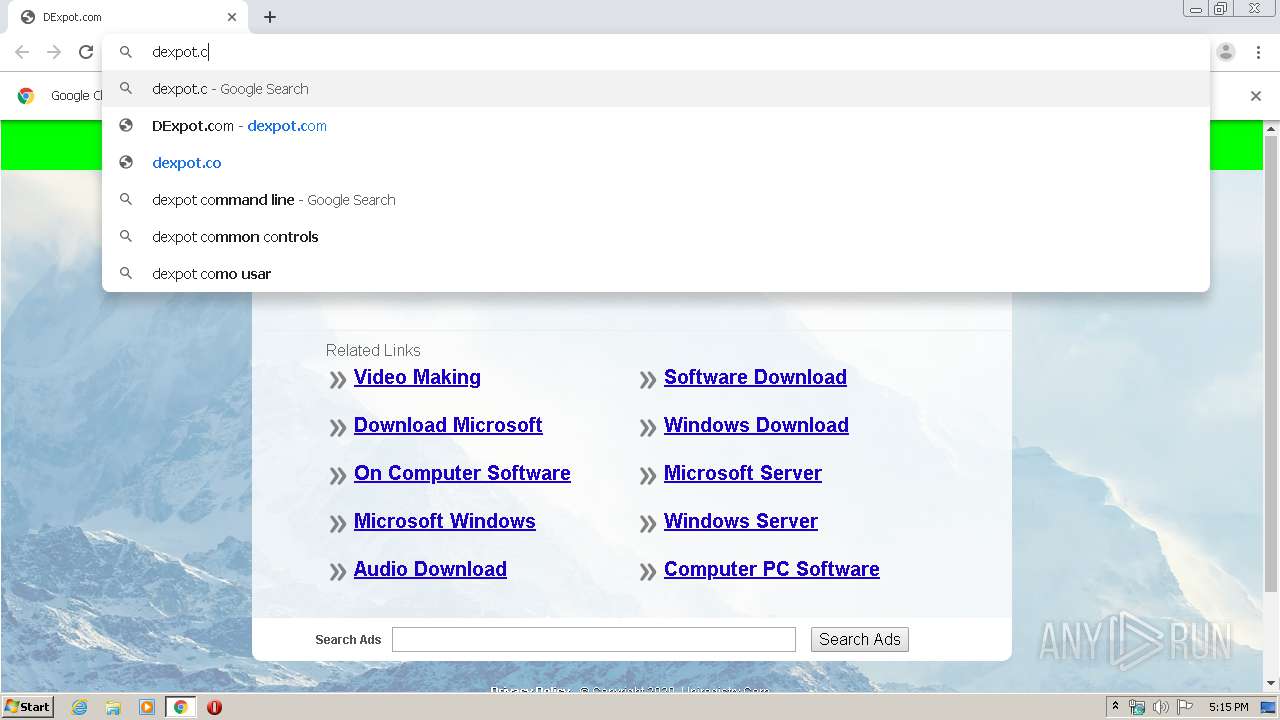
Task: Click the Chrome logo in info bar
Action: [x=26, y=96]
